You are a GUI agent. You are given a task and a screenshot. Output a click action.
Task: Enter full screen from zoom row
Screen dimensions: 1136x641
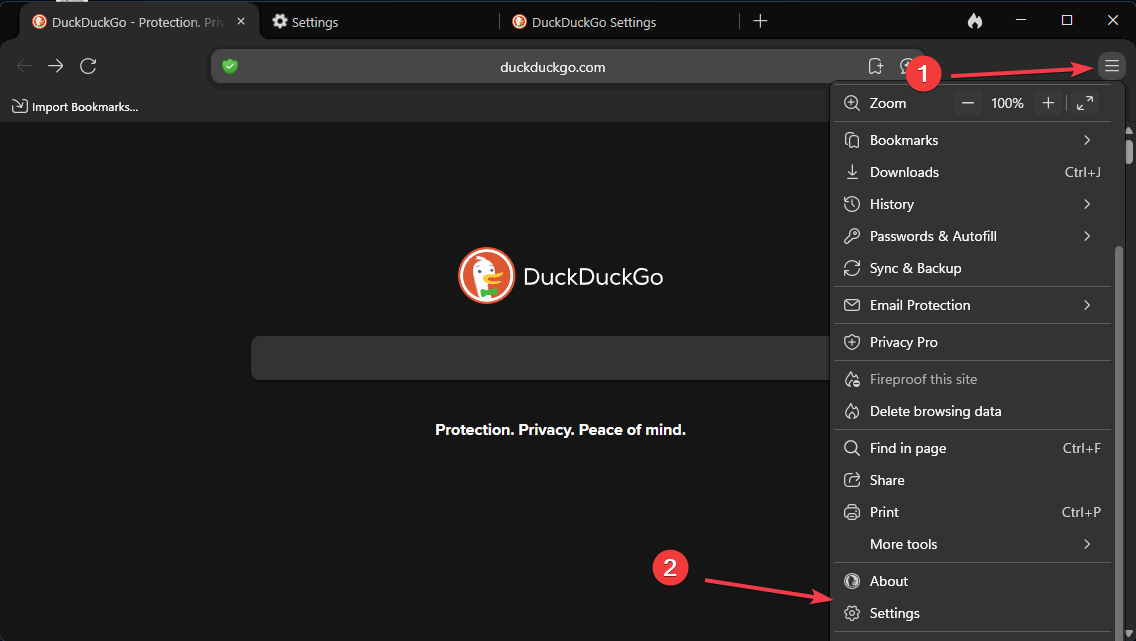coord(1085,103)
